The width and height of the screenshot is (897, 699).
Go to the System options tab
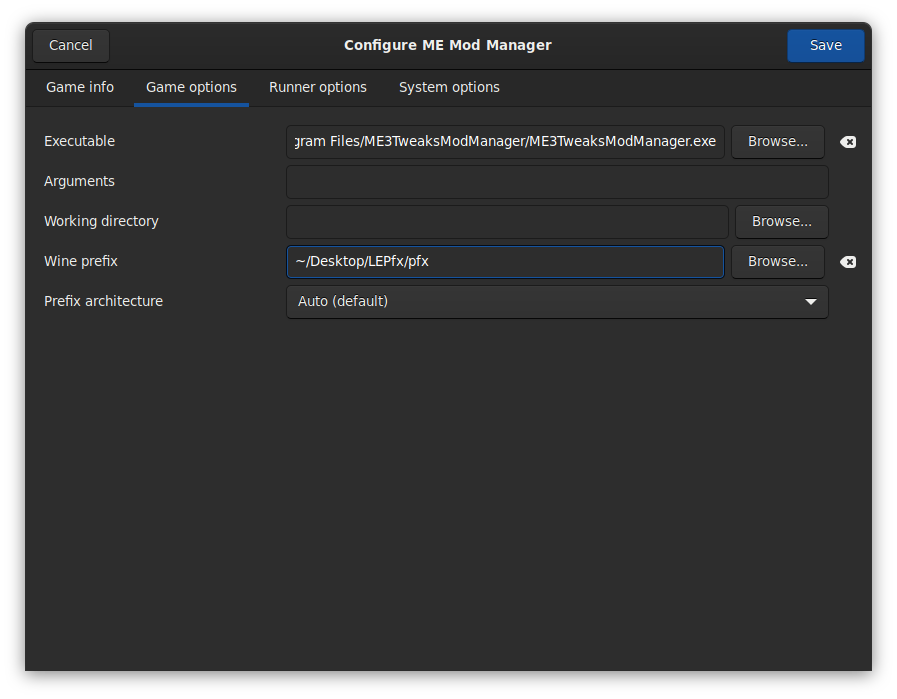click(449, 88)
